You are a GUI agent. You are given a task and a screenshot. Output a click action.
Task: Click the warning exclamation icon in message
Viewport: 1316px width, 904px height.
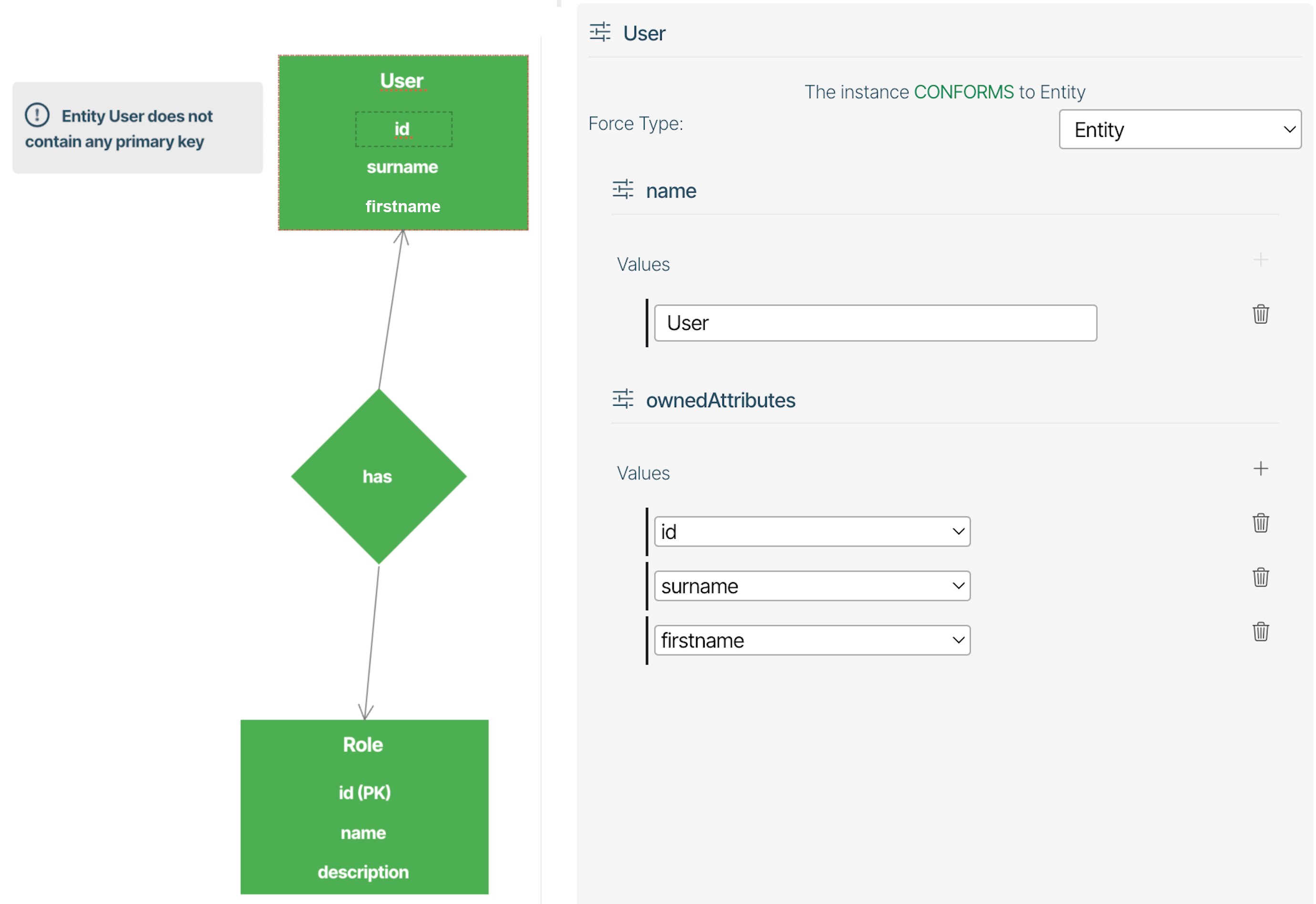(x=37, y=115)
